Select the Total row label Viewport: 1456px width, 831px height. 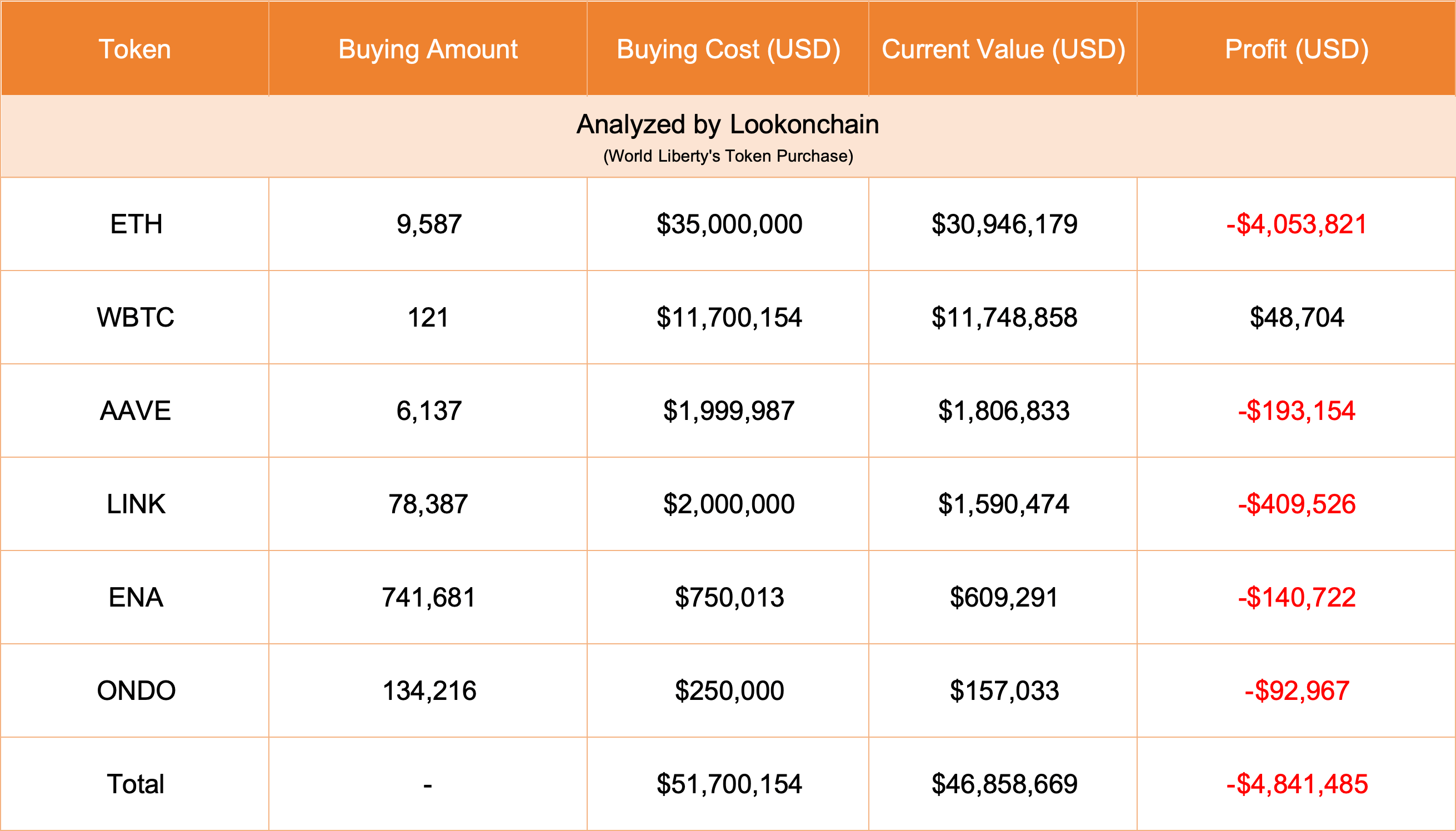136,784
